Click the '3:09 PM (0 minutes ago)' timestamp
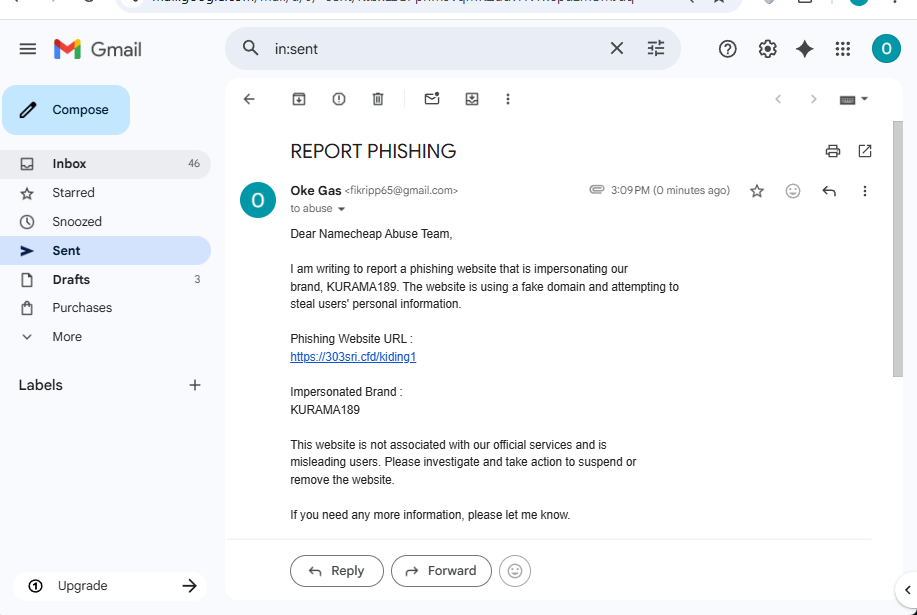The width and height of the screenshot is (917, 615). click(x=670, y=190)
